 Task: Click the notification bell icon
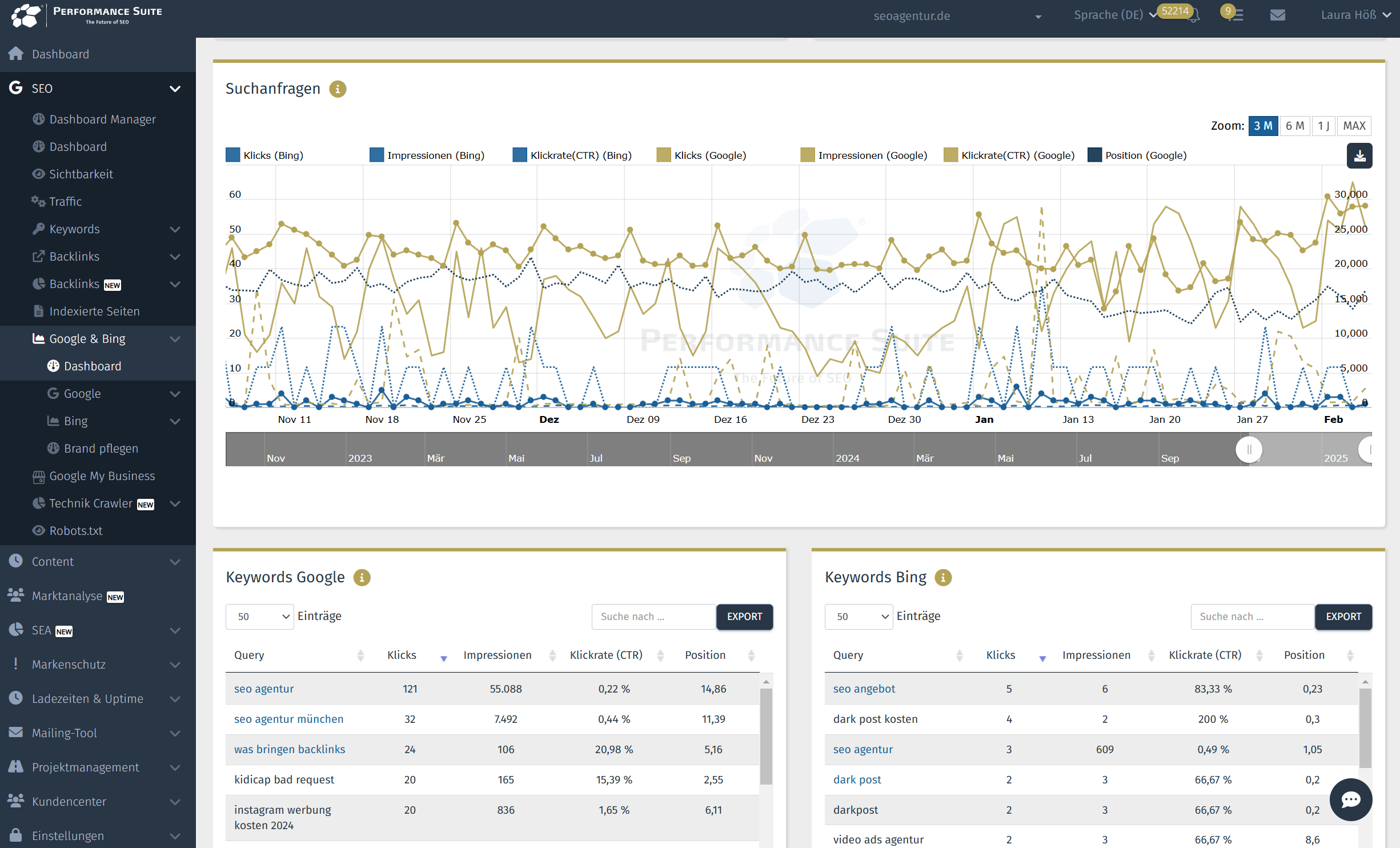tap(1193, 15)
